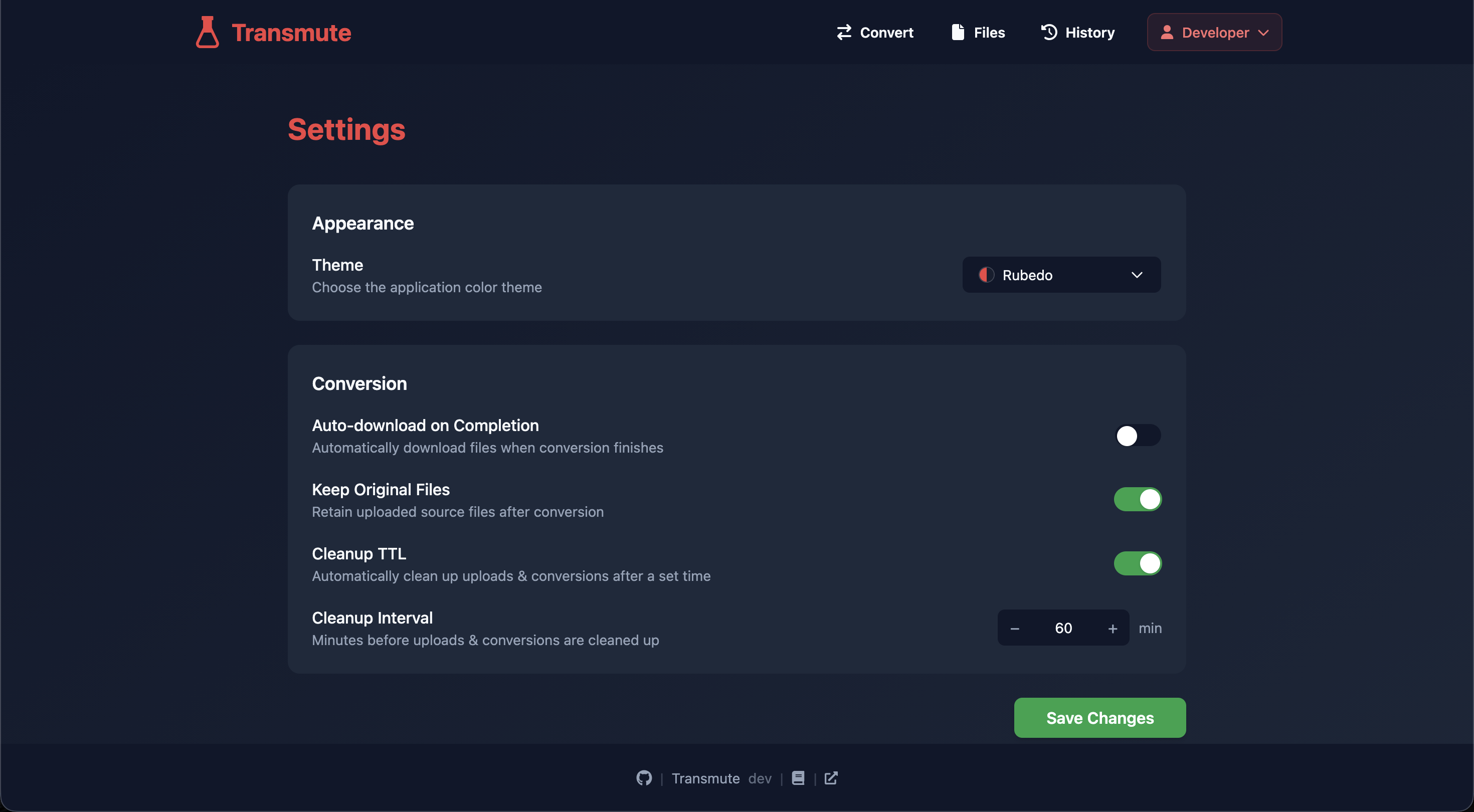Click the Transmute brand name link
1474x812 pixels.
click(x=291, y=33)
